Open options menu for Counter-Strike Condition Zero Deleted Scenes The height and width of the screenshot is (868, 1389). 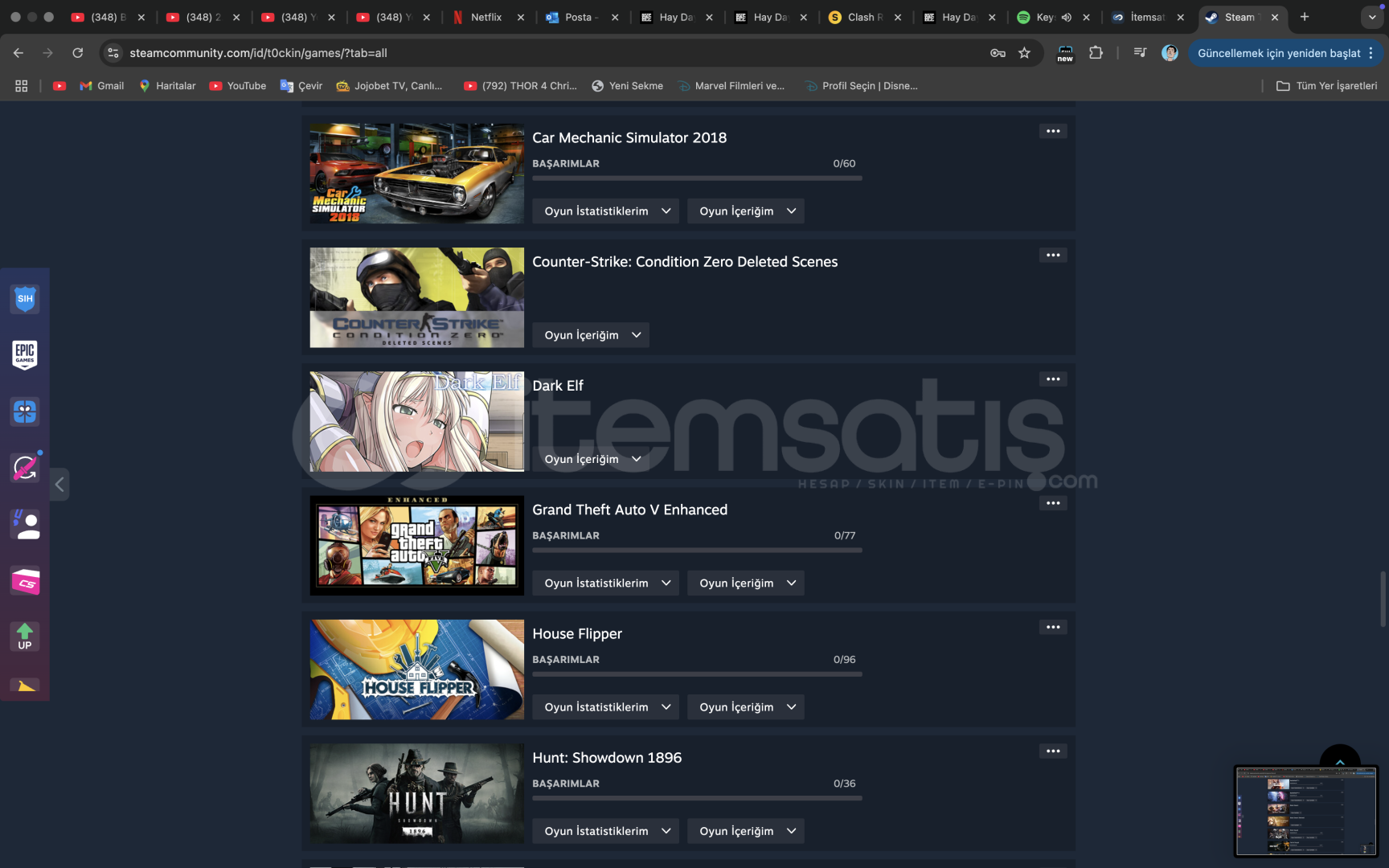1053,255
